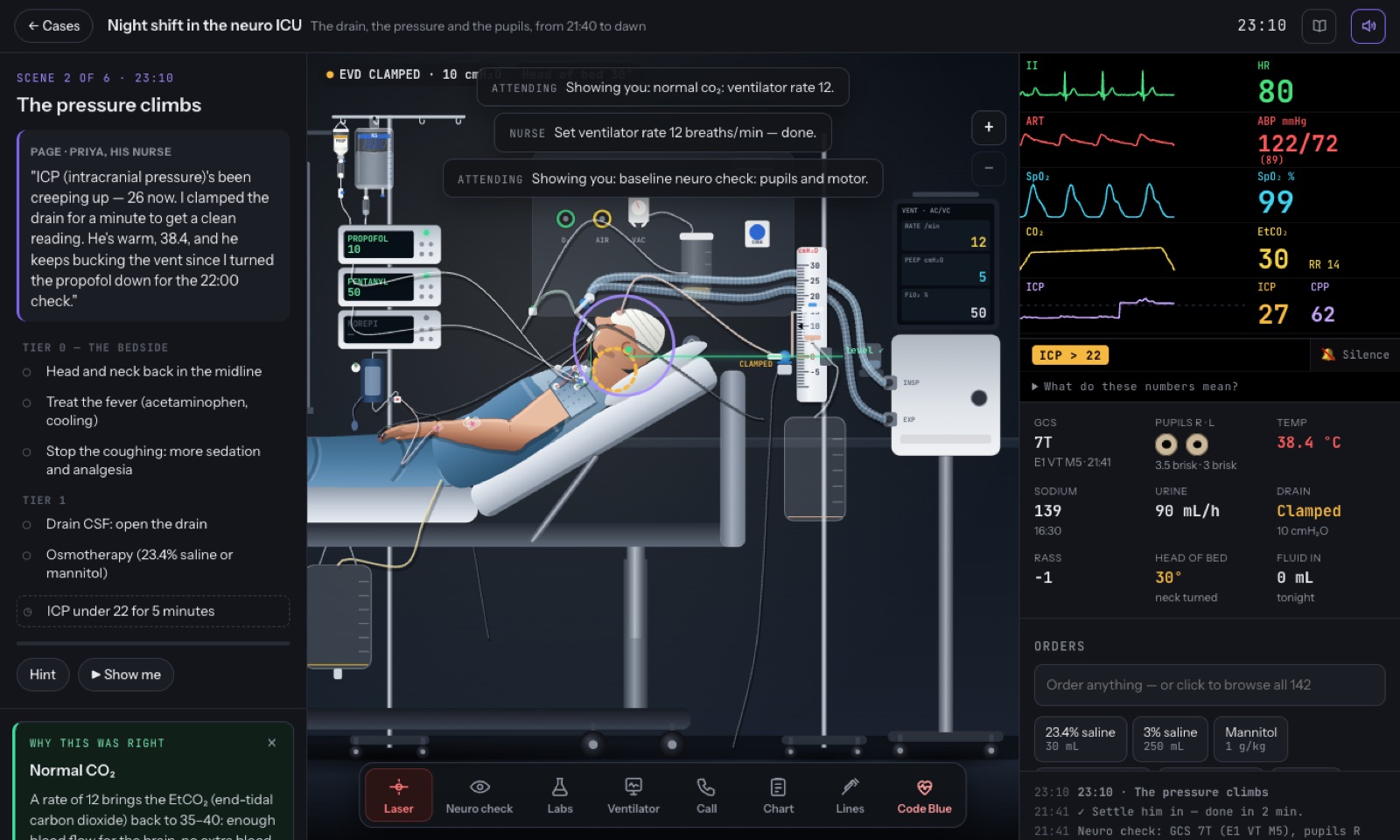The width and height of the screenshot is (1400, 840).
Task: Order Mannitol 1 g/kg
Action: (x=1250, y=738)
